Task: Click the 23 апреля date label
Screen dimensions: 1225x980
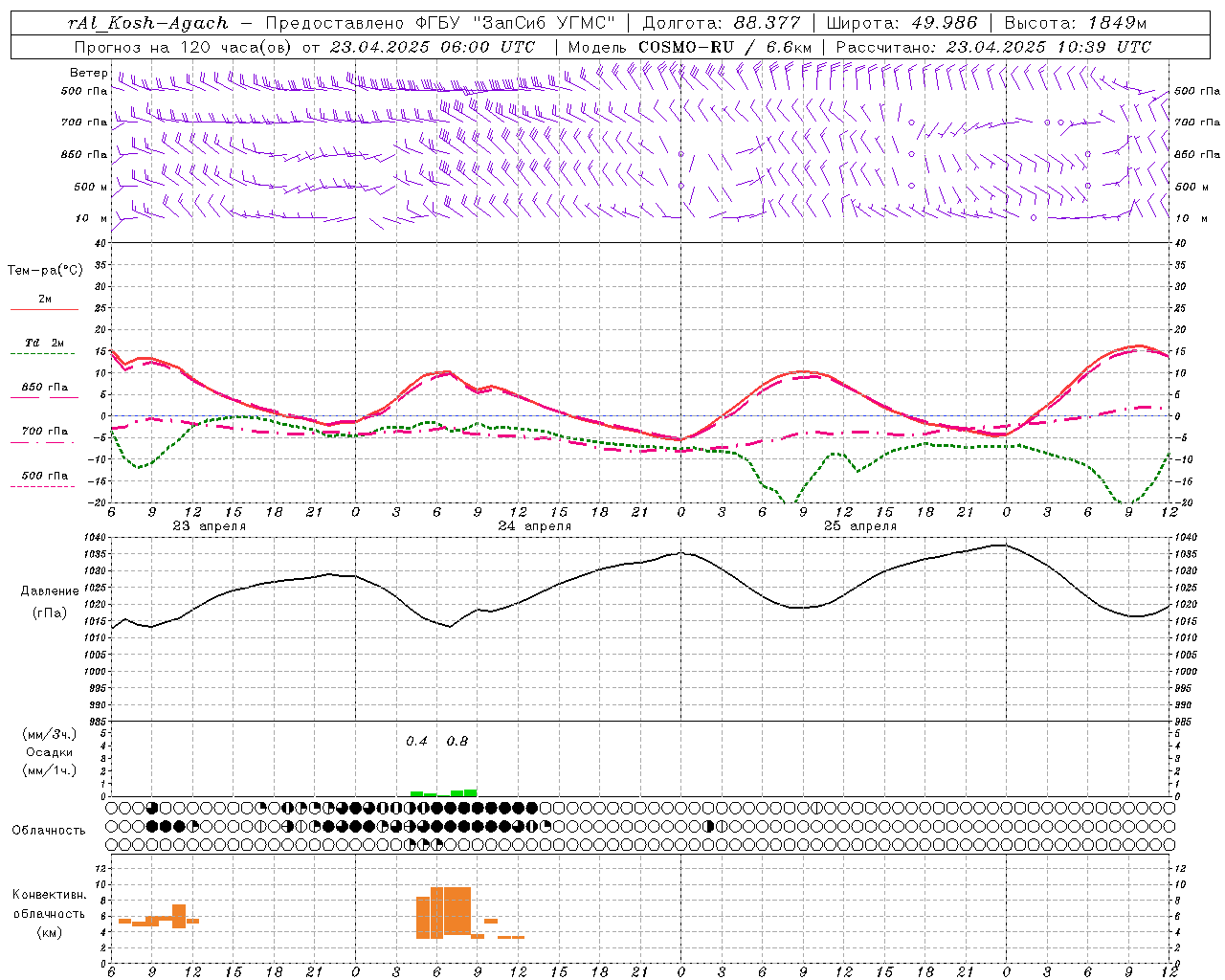Action: coord(209,526)
